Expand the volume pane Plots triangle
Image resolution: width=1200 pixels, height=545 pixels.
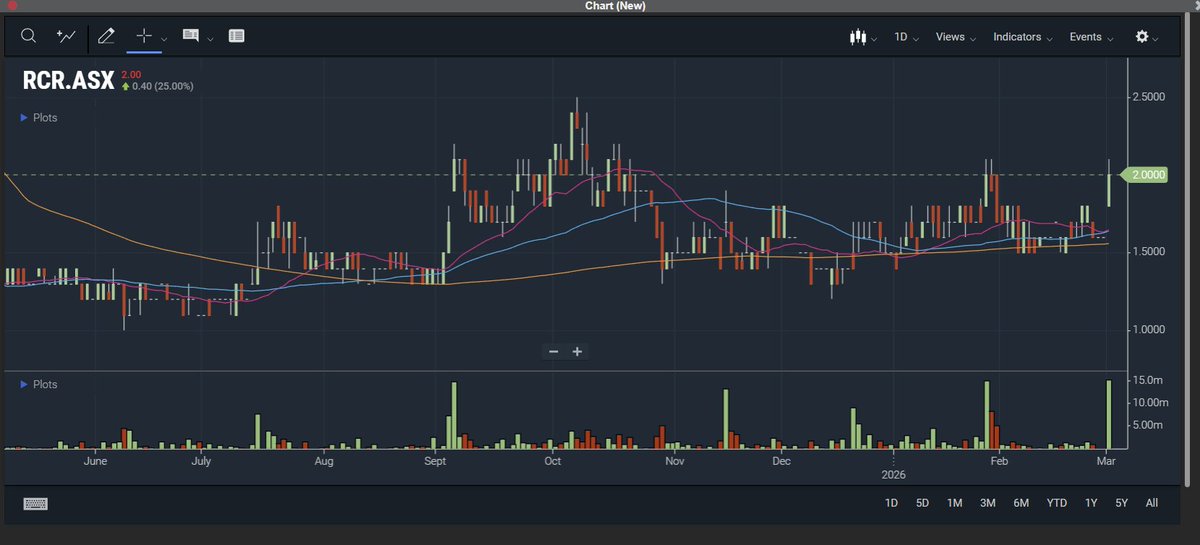[24, 384]
